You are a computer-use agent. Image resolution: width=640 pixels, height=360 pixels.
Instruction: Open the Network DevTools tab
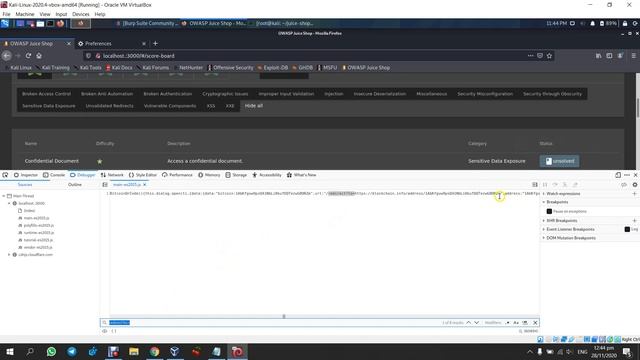[x=112, y=175]
